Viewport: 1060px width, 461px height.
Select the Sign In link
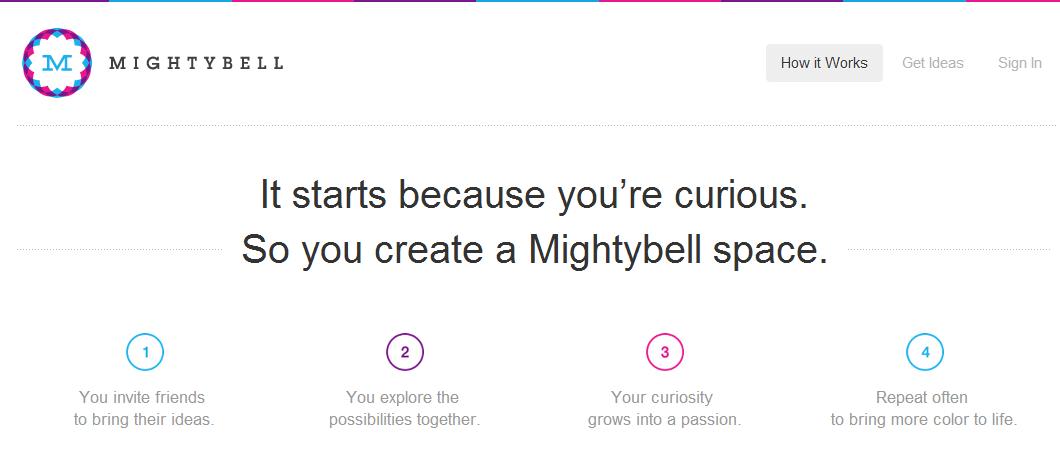point(1019,63)
